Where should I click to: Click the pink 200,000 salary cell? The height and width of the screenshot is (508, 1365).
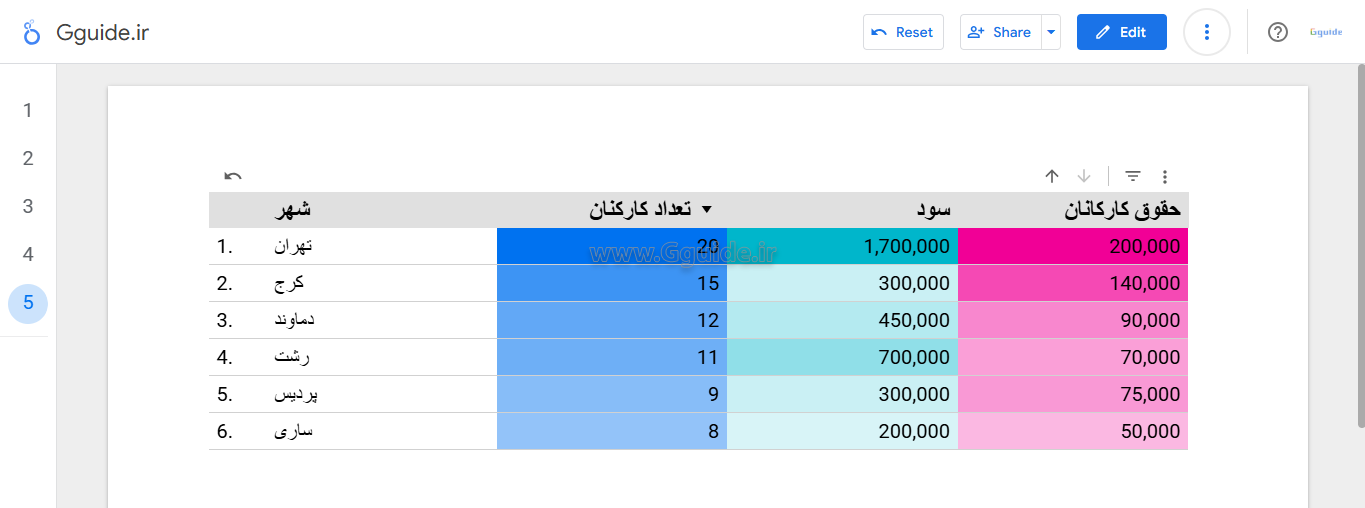point(1073,246)
